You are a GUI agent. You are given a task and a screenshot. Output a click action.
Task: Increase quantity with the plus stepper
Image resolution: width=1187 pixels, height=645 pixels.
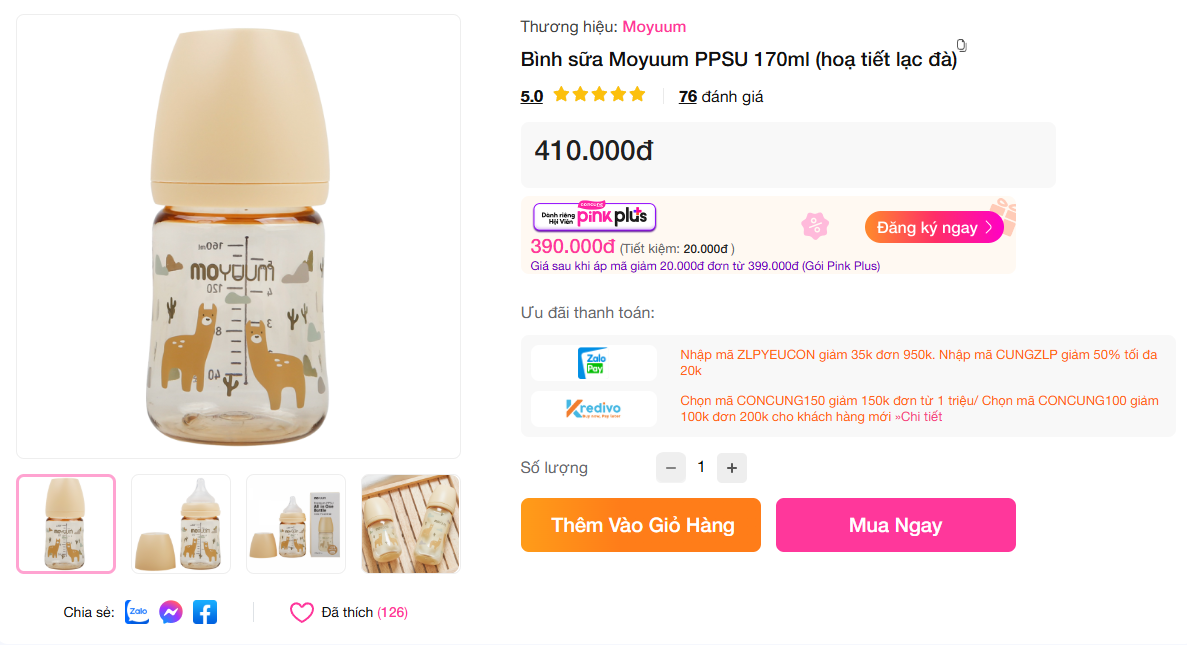[x=731, y=467]
